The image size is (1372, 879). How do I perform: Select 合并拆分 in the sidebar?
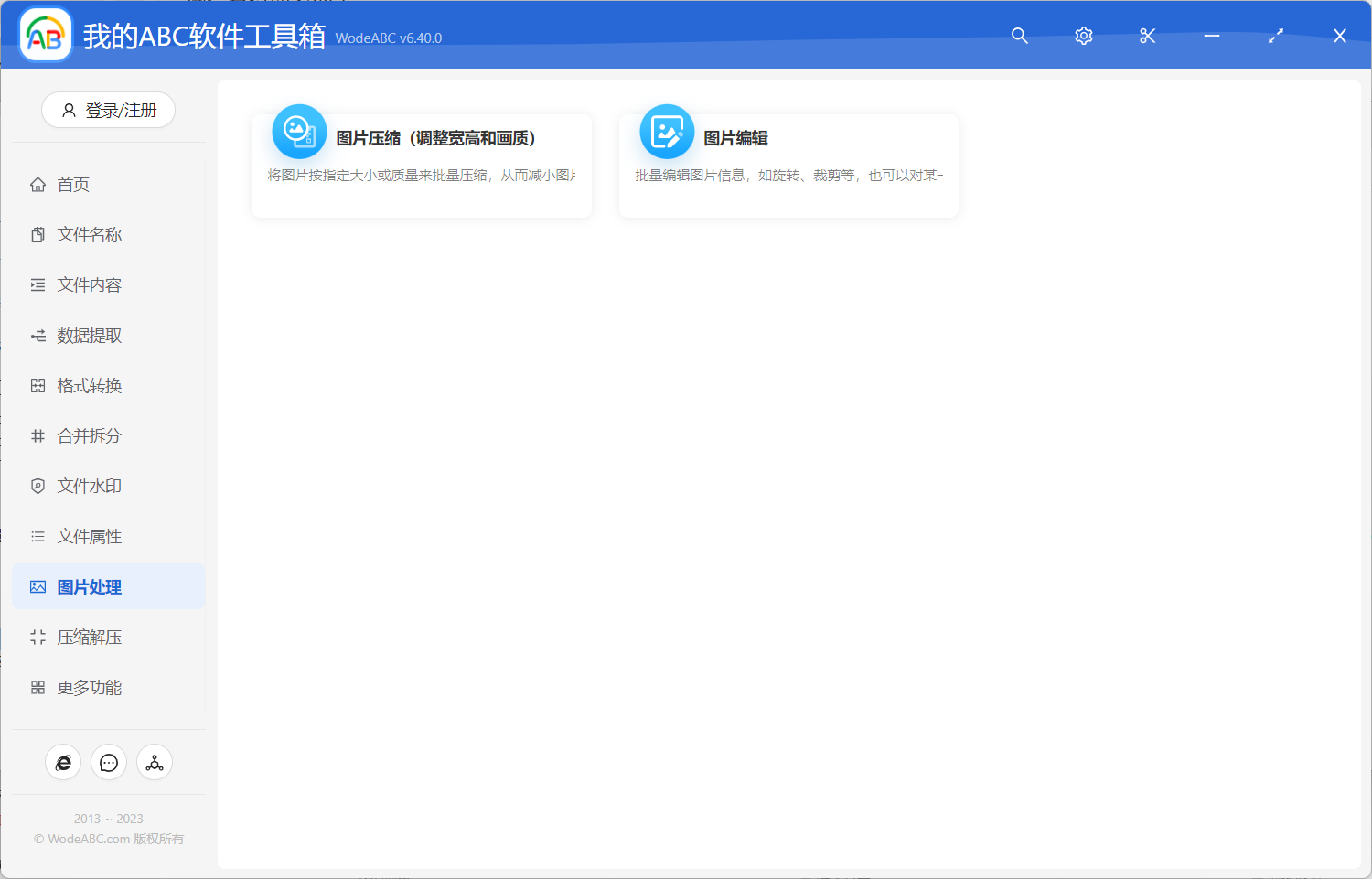point(89,435)
